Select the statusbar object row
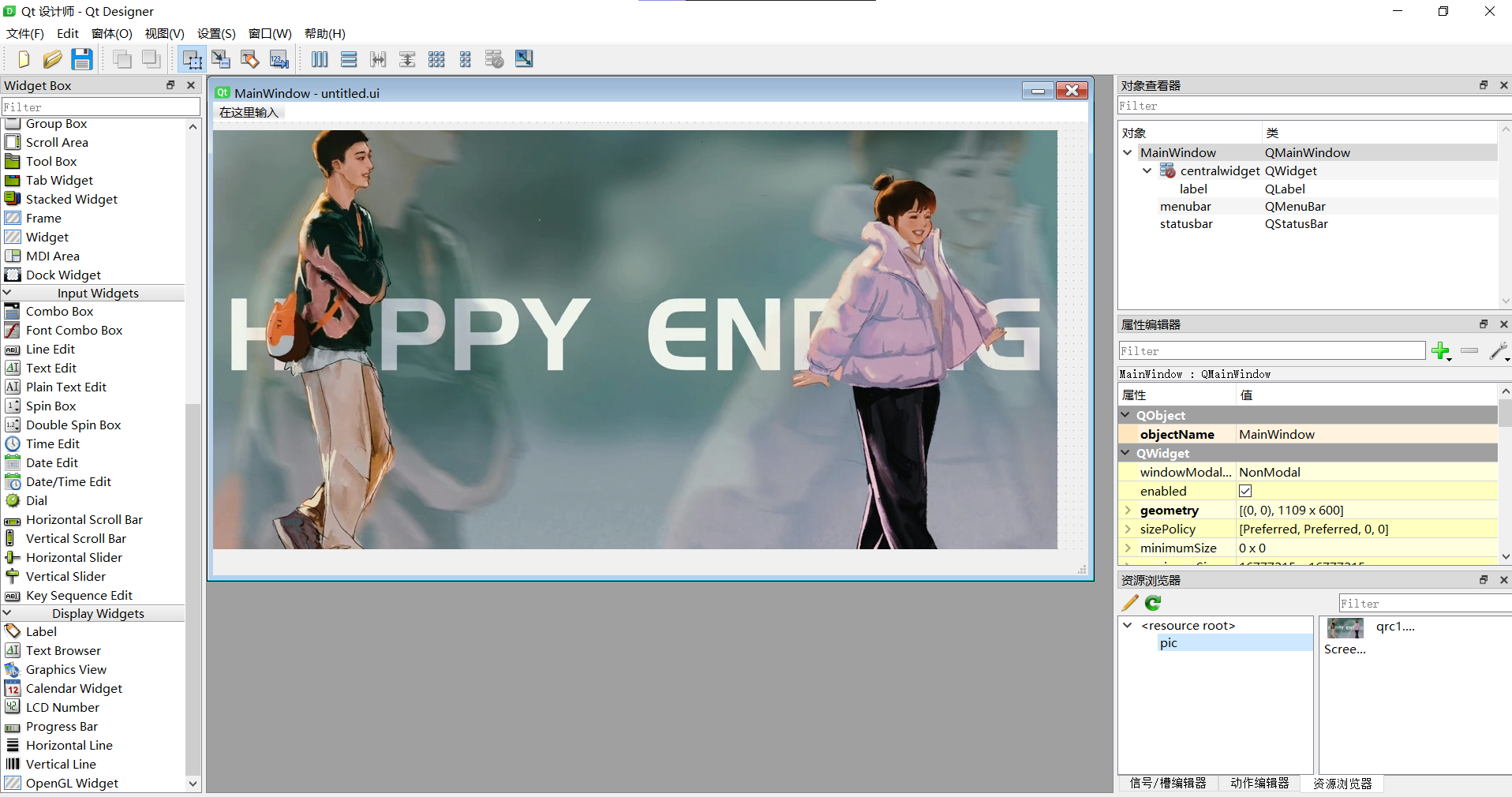1512x797 pixels. pos(1308,224)
